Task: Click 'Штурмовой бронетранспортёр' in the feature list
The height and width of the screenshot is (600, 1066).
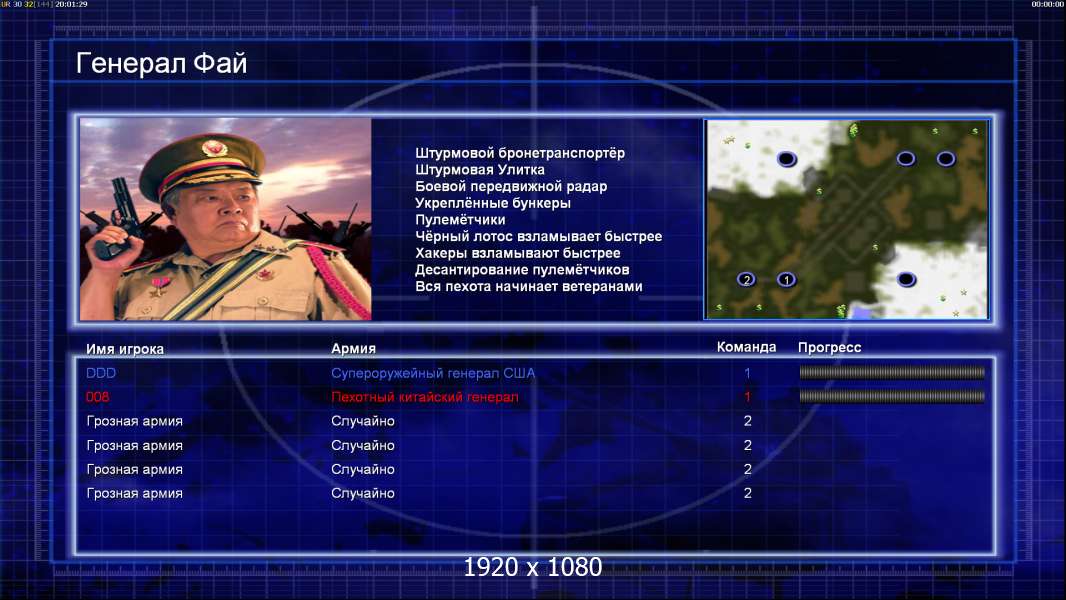Action: pyautogui.click(x=520, y=153)
